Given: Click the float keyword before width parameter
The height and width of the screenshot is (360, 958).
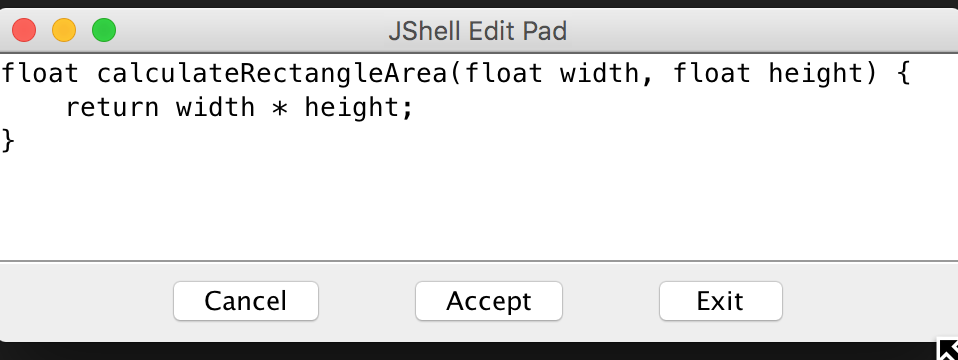Looking at the screenshot, I should (504, 74).
